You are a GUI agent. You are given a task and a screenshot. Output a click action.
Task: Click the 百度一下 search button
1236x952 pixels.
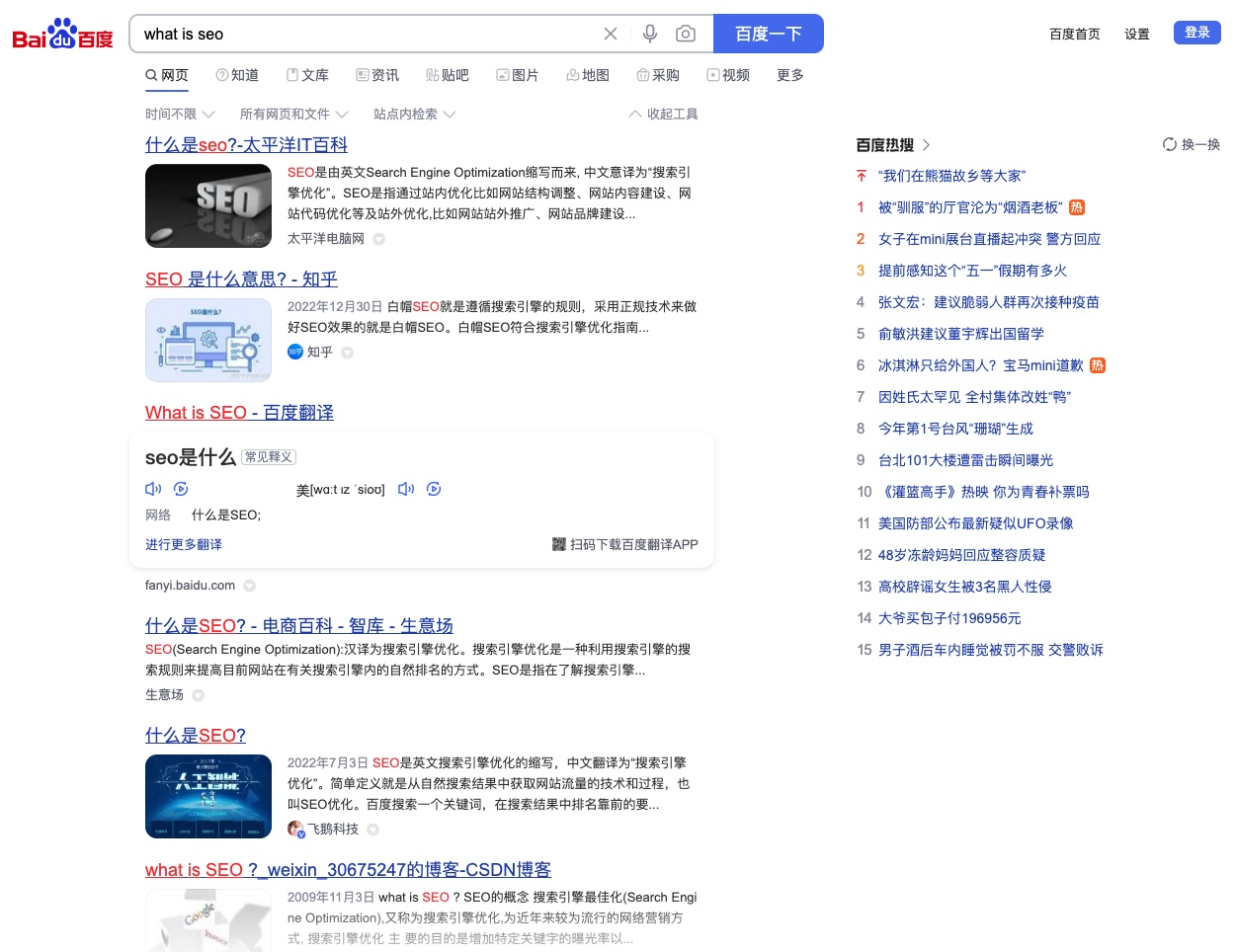(x=769, y=34)
